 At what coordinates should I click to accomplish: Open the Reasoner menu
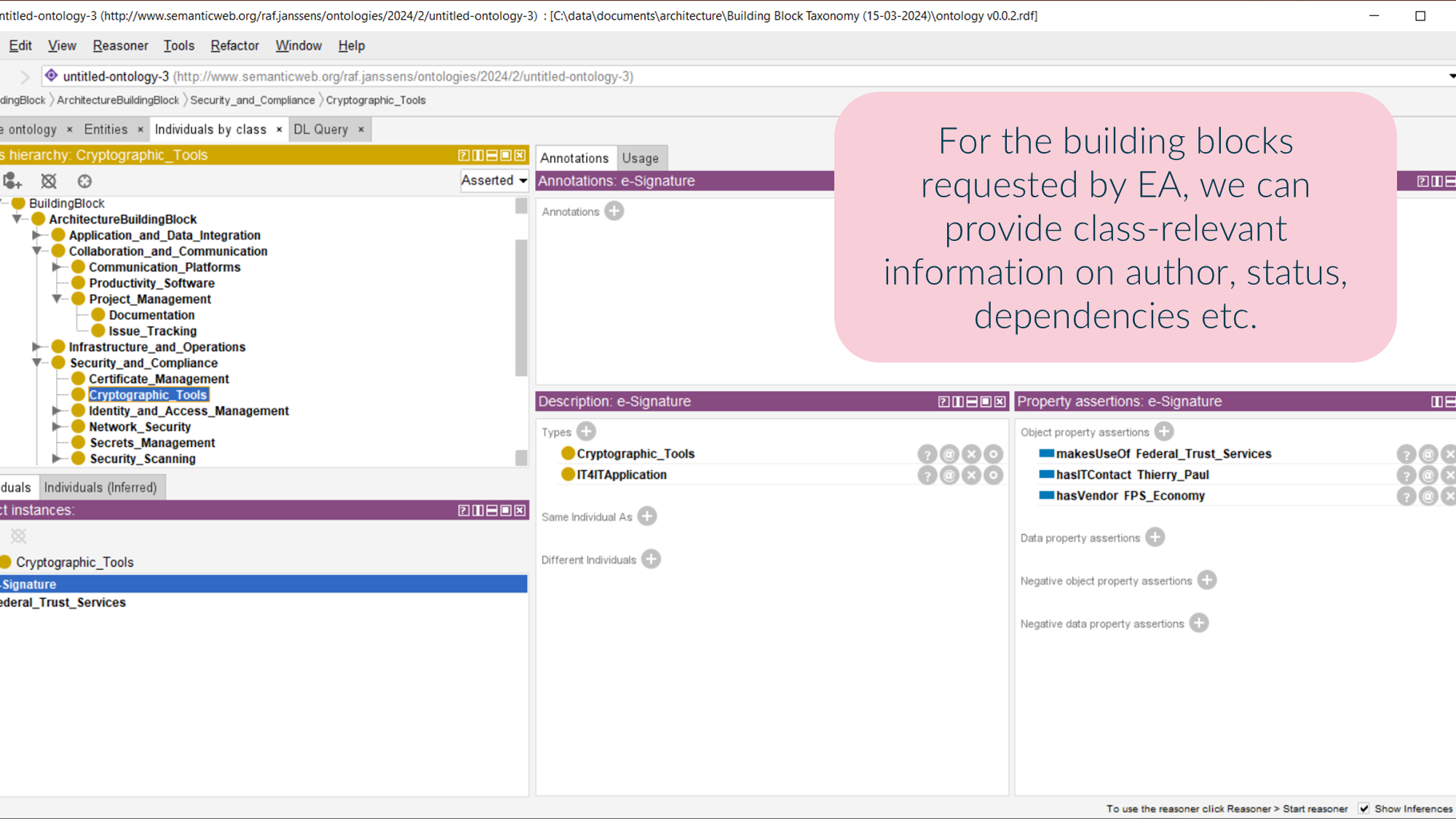[120, 46]
